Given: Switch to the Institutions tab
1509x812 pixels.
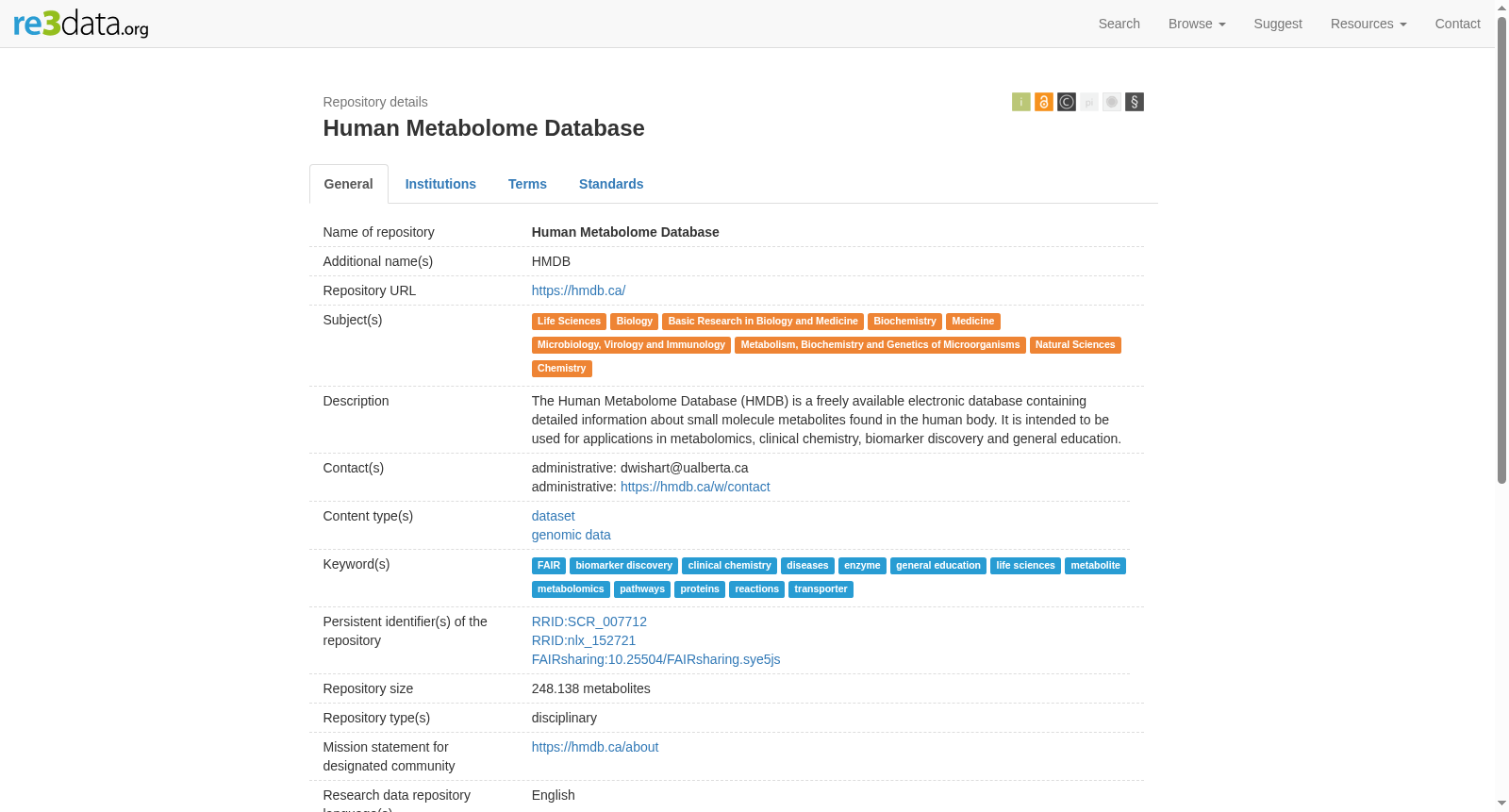Looking at the screenshot, I should tap(440, 184).
